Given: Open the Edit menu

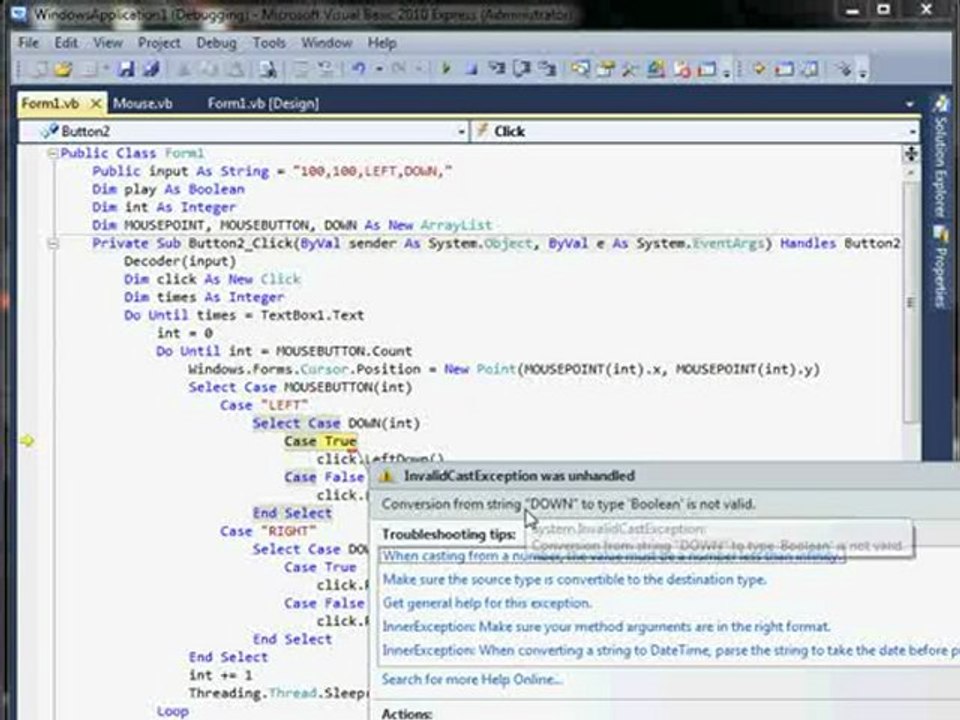Looking at the screenshot, I should 66,43.
